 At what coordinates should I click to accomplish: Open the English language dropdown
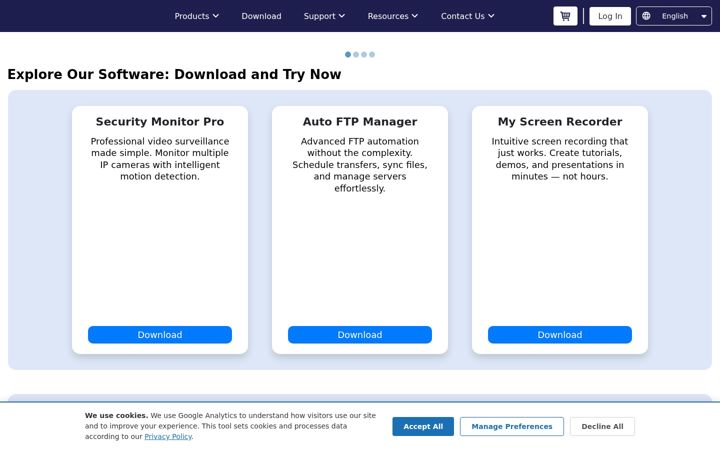[x=674, y=16]
